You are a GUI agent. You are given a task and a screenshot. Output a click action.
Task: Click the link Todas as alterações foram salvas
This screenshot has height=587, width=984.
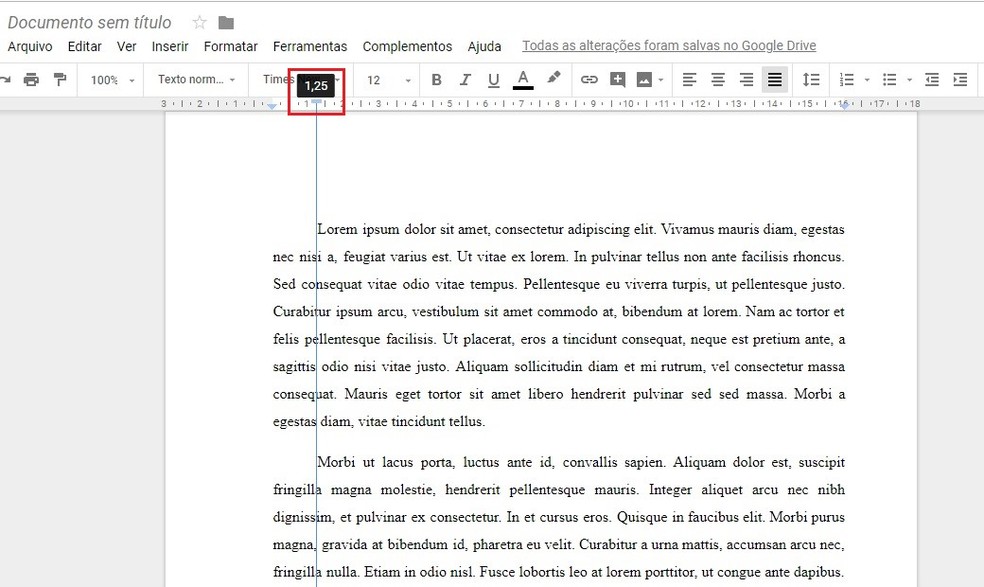(668, 45)
